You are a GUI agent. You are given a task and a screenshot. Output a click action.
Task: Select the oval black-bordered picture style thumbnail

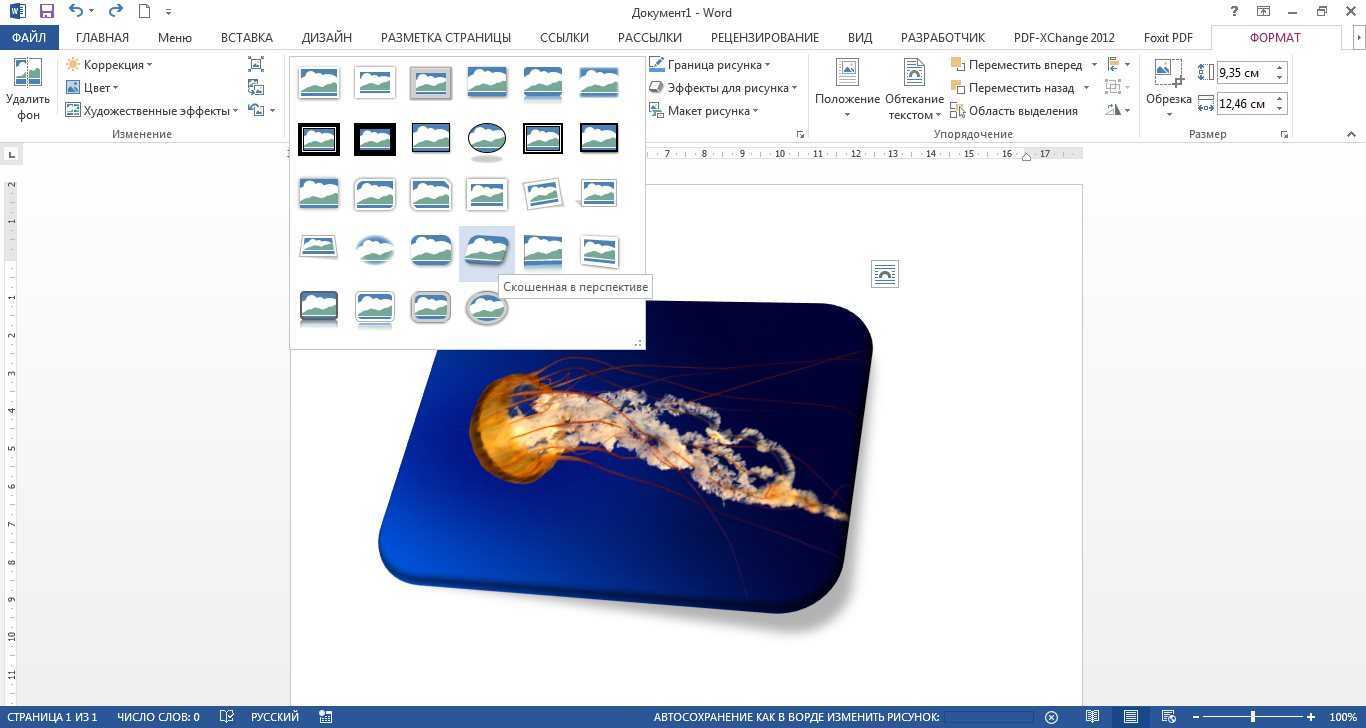pyautogui.click(x=486, y=138)
